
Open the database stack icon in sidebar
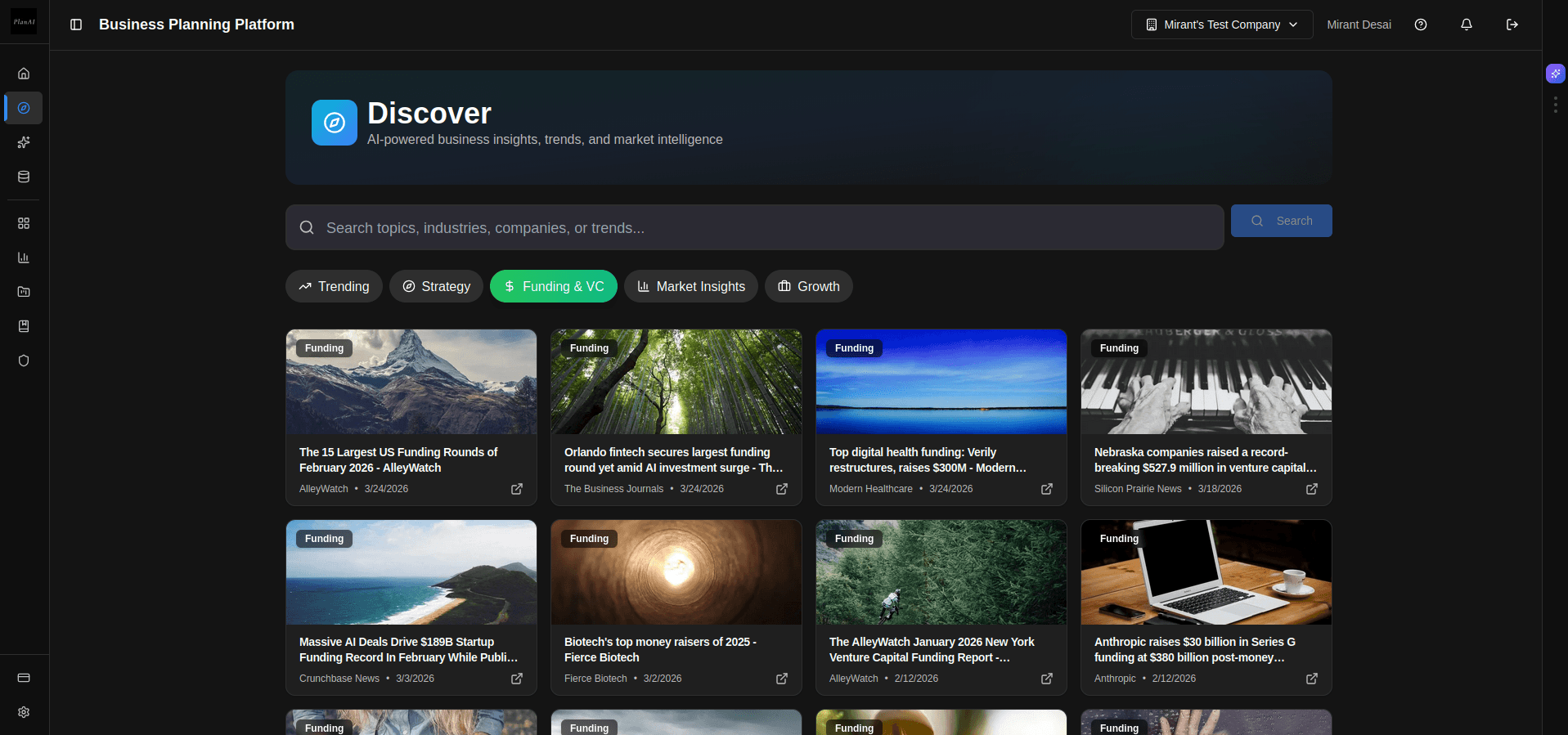click(x=24, y=177)
